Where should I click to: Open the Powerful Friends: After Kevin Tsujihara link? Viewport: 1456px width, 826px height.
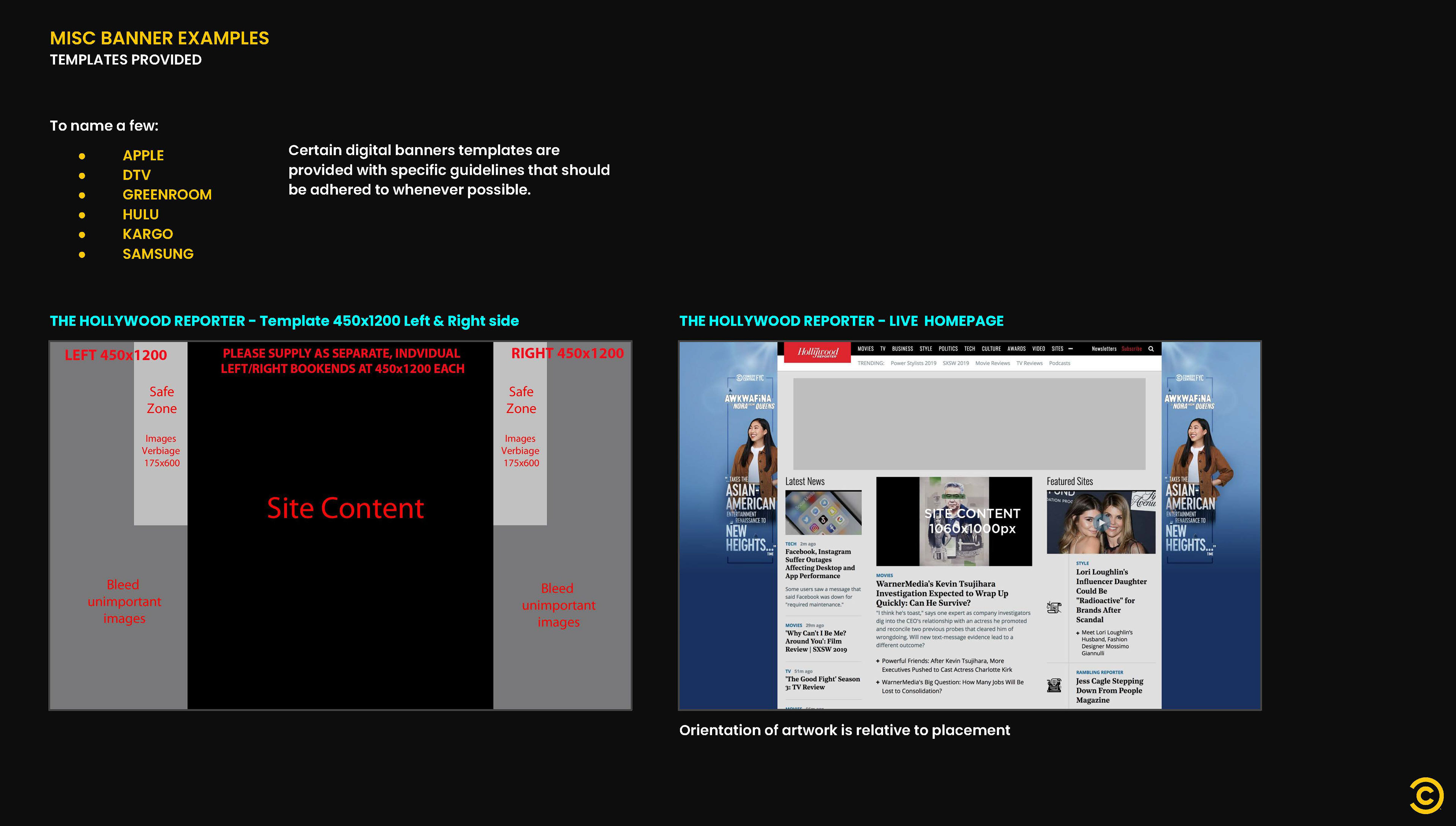point(946,665)
